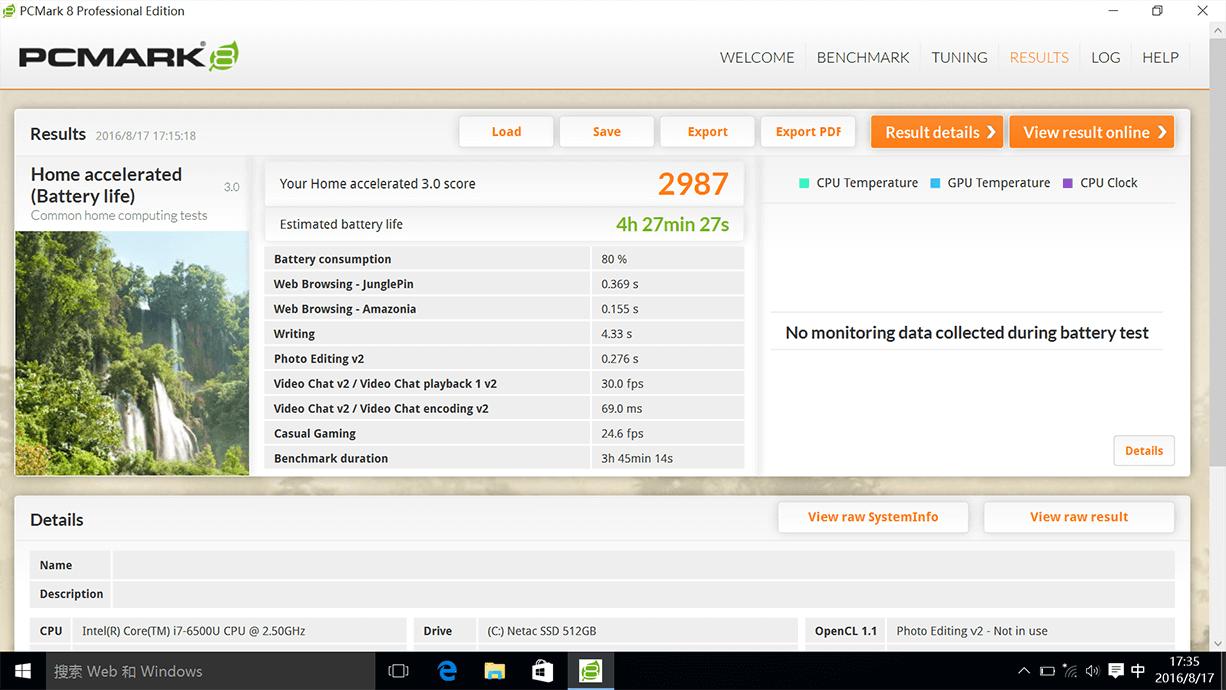Click the PCMark 8 logo
This screenshot has width=1226, height=690.
[128, 56]
